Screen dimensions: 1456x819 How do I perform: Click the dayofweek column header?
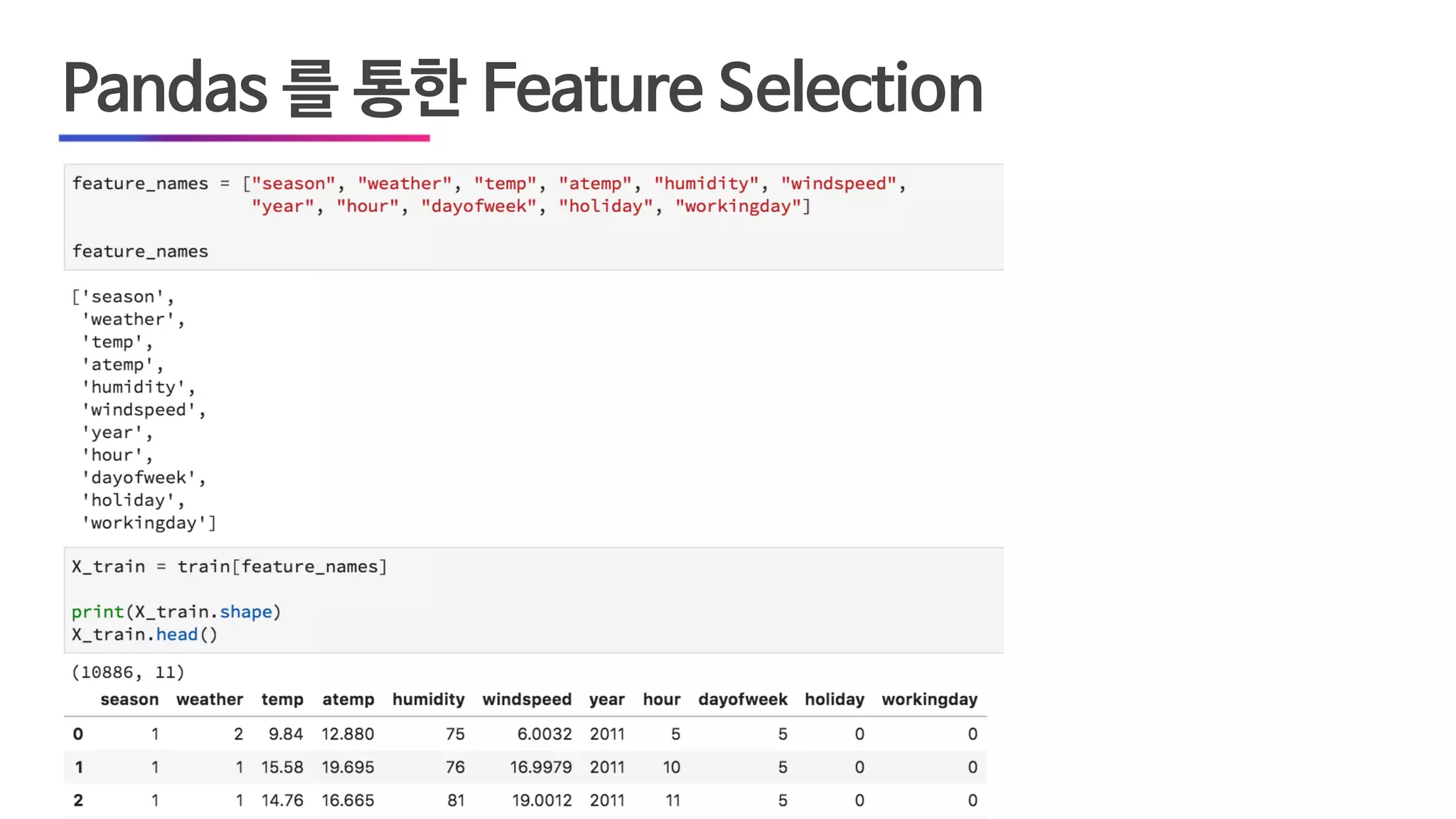pos(743,700)
